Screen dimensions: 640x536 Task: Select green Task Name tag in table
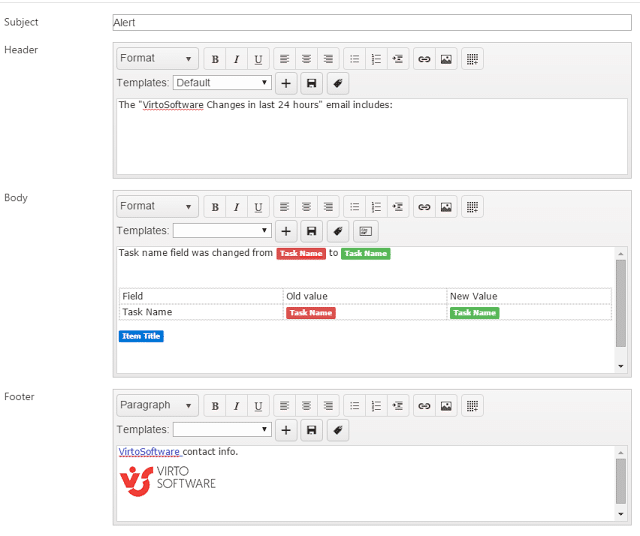tap(474, 313)
